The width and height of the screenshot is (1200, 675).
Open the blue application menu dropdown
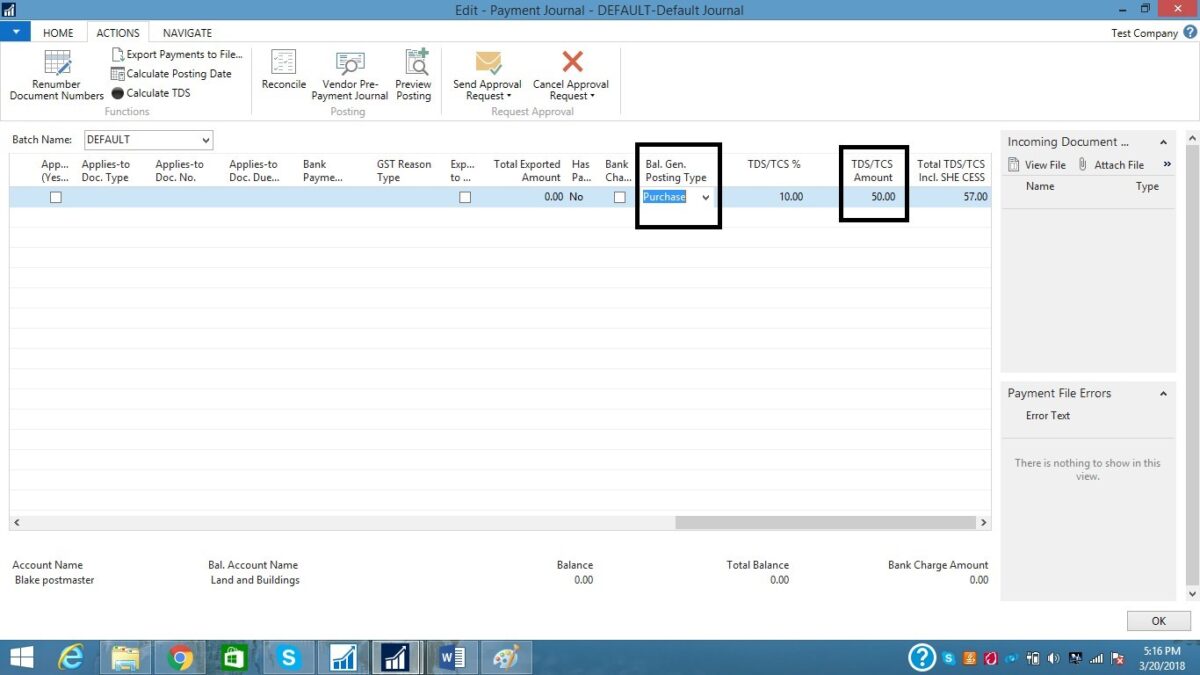pyautogui.click(x=15, y=32)
